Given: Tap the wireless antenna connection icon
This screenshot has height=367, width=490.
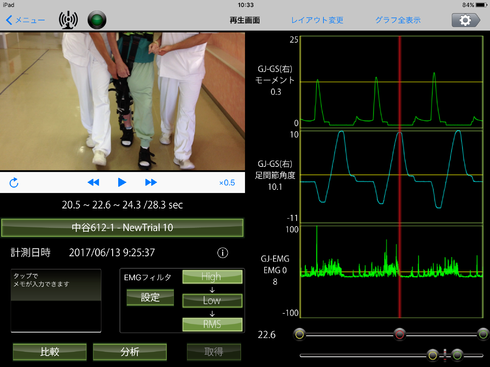Looking at the screenshot, I should (68, 20).
